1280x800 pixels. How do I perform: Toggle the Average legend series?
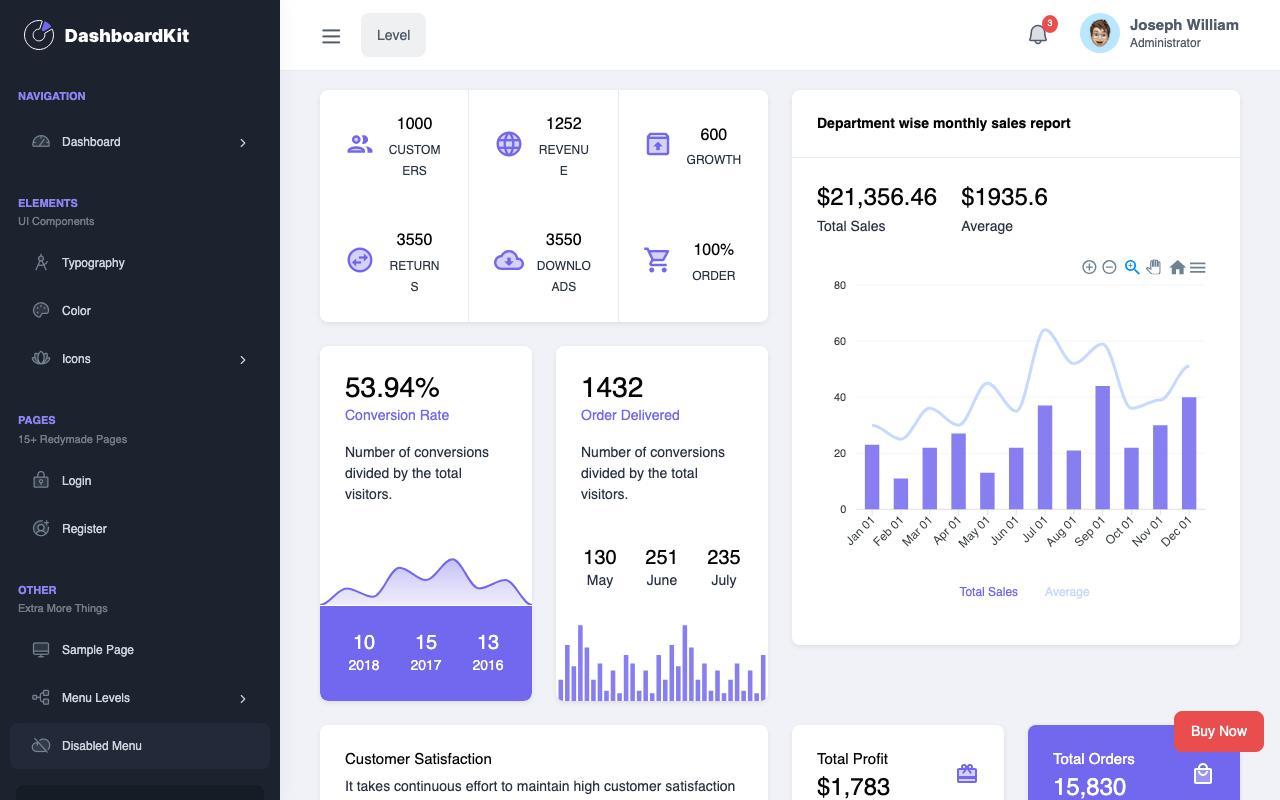(x=1067, y=592)
